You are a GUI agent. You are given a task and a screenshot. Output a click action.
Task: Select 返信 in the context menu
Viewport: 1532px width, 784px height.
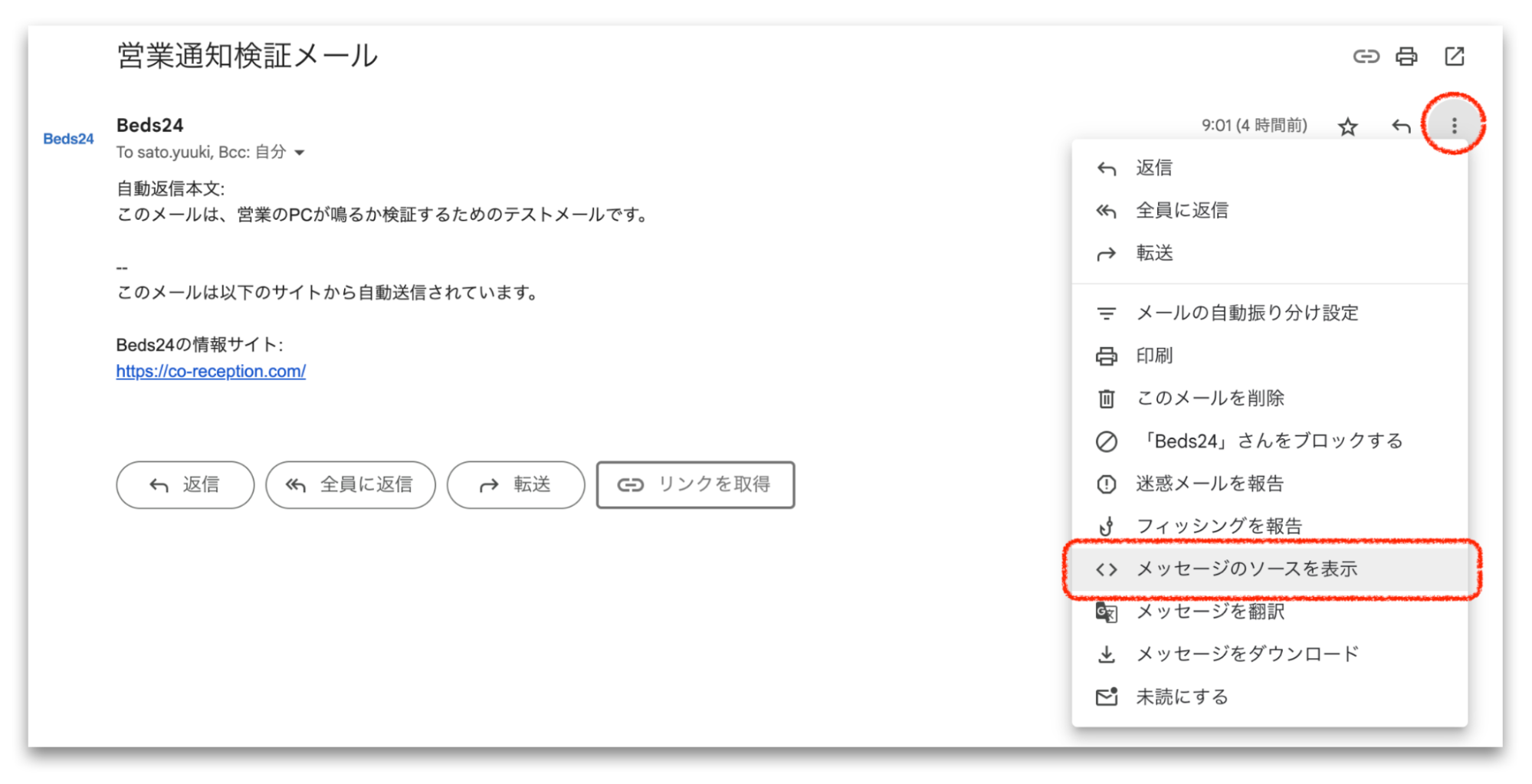tap(1153, 168)
